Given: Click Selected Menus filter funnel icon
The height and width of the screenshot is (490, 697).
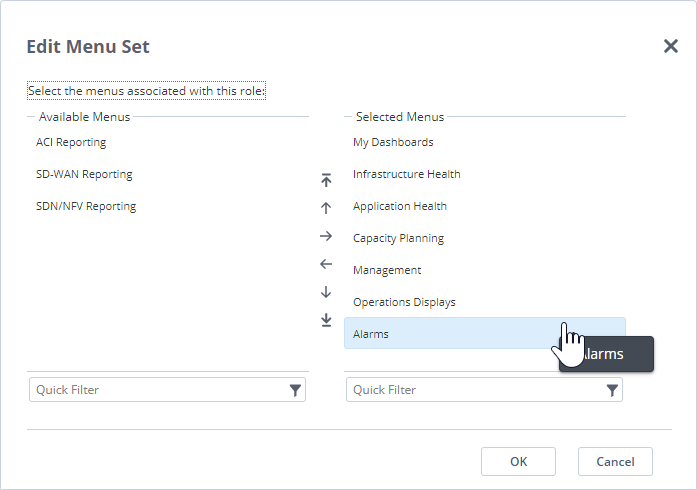Looking at the screenshot, I should 612,390.
